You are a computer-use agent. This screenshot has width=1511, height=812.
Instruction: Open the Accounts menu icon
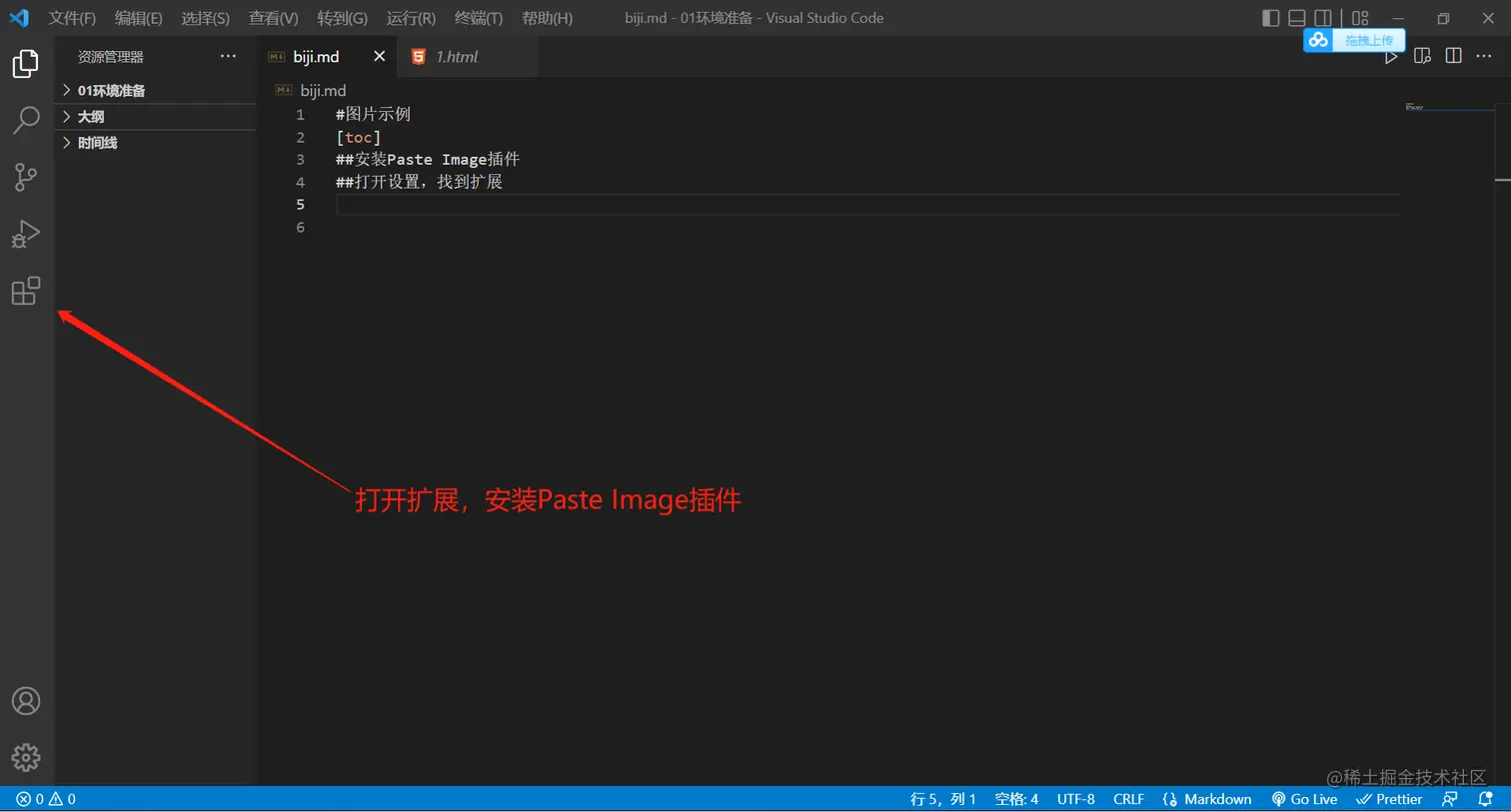pyautogui.click(x=26, y=701)
